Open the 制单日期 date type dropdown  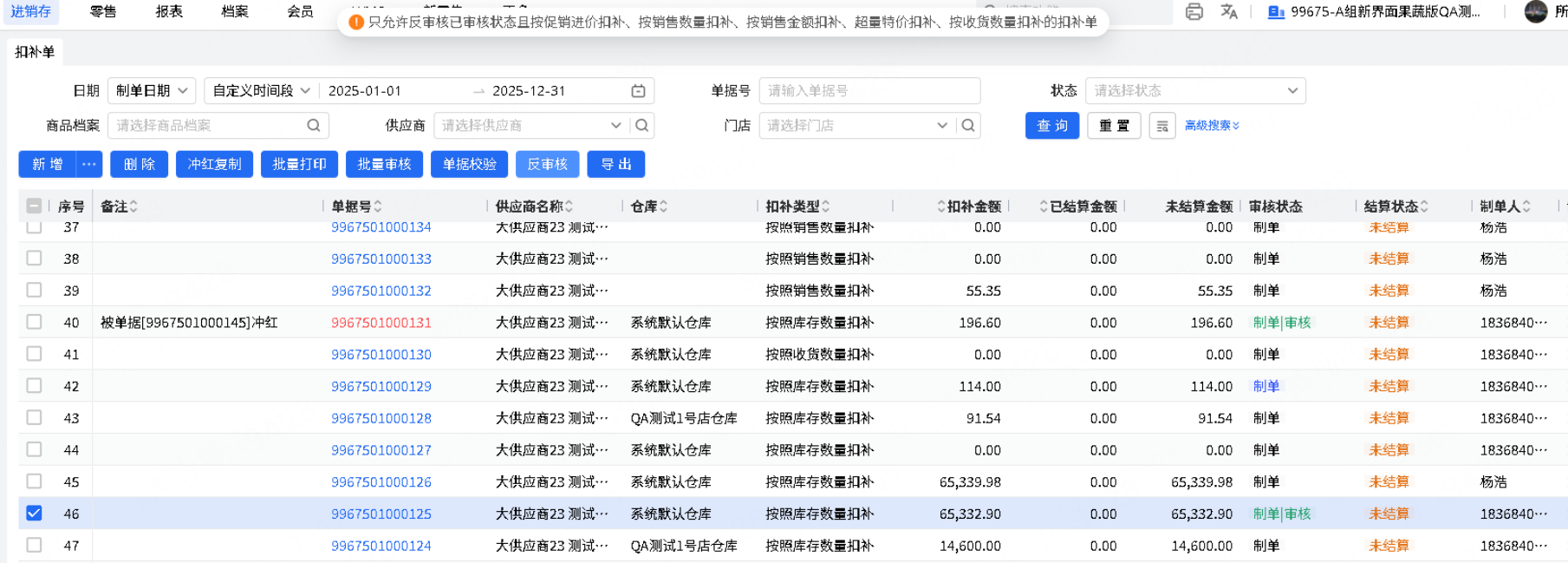[152, 91]
